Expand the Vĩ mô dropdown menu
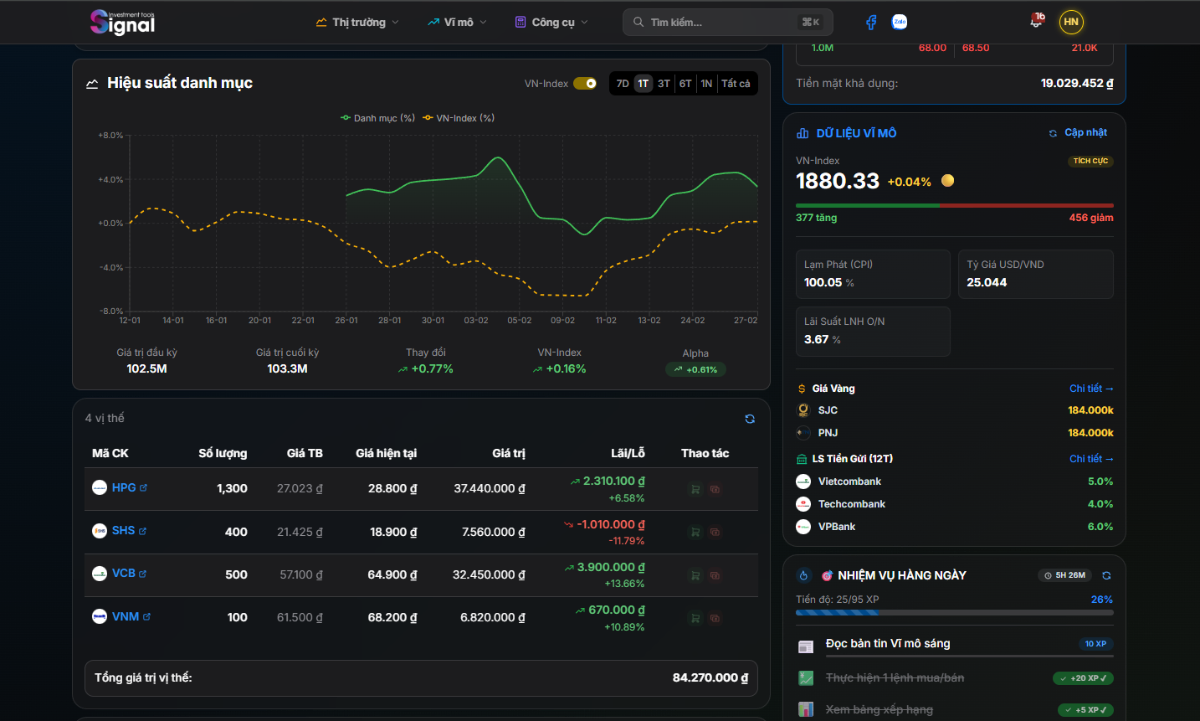 pos(449,22)
